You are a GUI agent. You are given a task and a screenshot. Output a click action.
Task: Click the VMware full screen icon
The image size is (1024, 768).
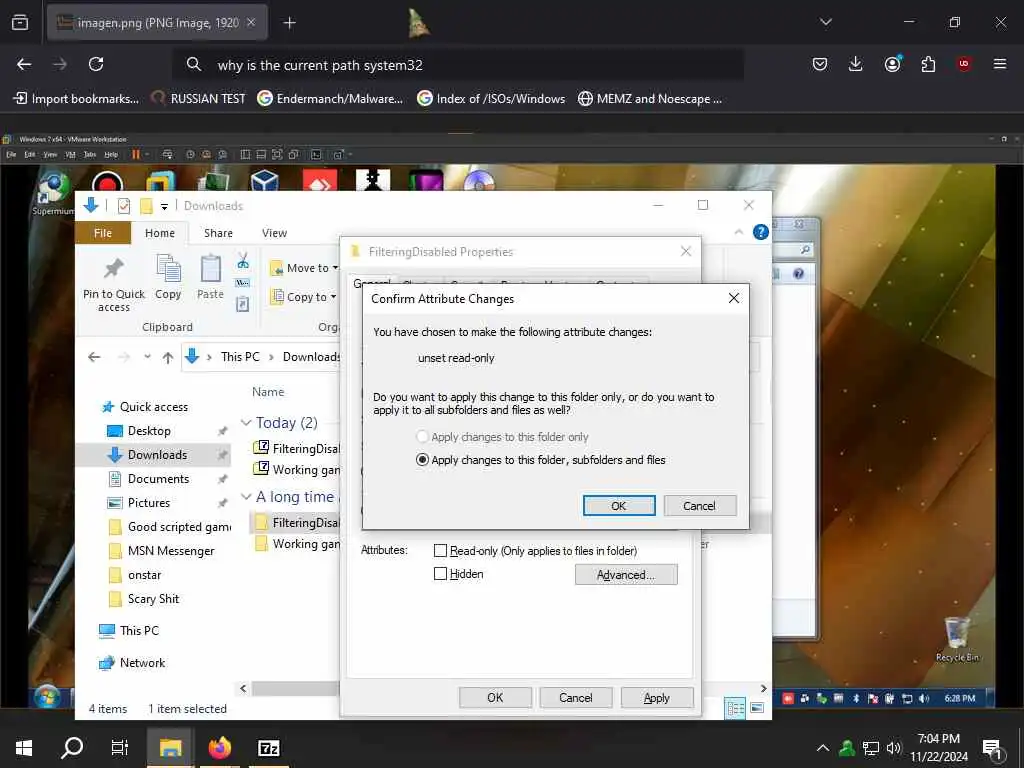[277, 155]
